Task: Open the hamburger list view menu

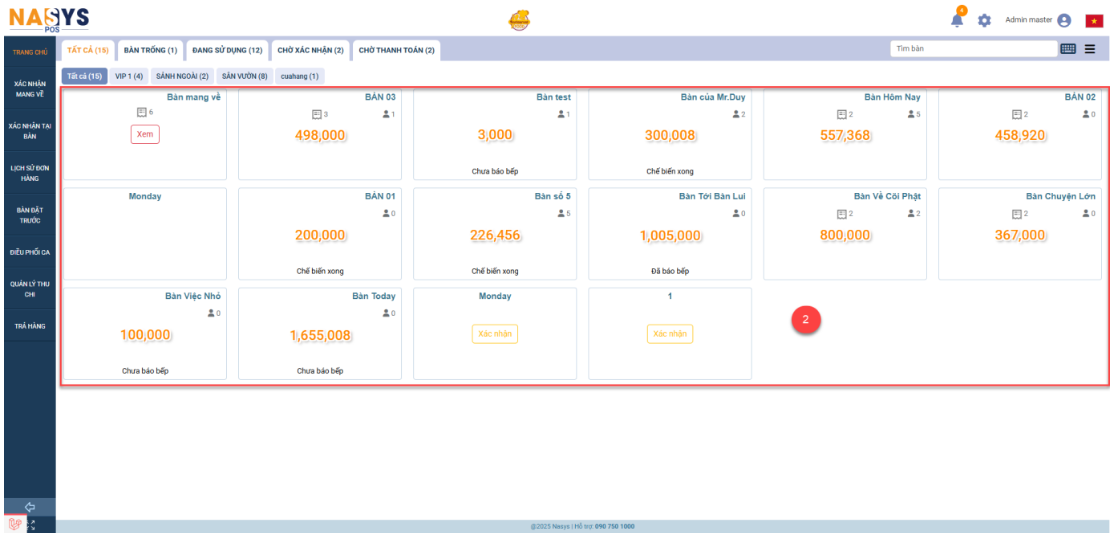Action: 1089,49
